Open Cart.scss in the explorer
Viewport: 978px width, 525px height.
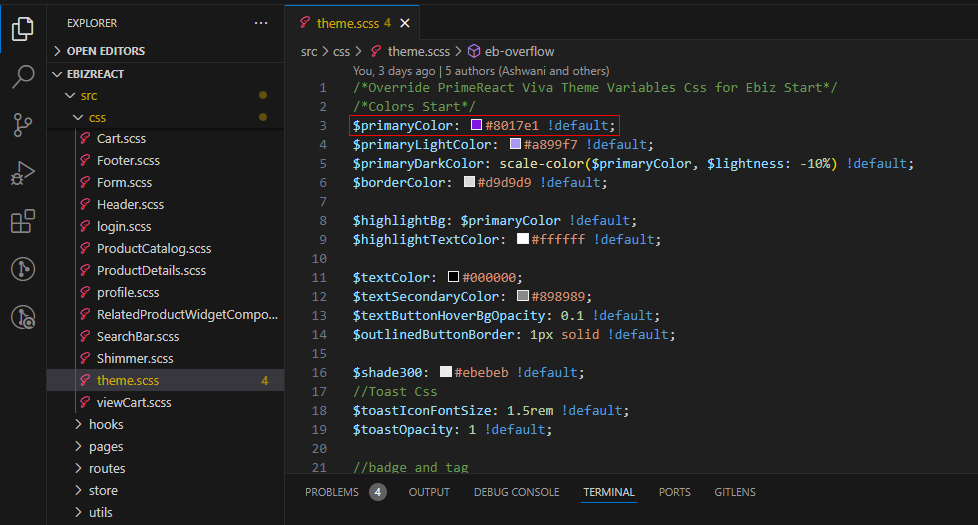coord(166,138)
